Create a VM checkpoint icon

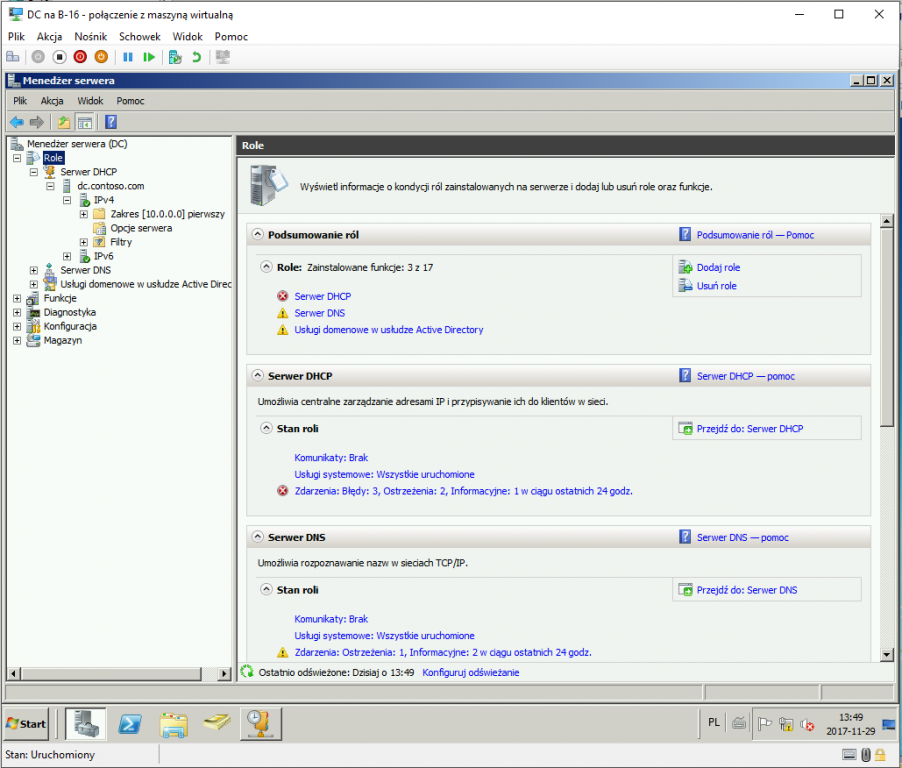pyautogui.click(x=175, y=57)
